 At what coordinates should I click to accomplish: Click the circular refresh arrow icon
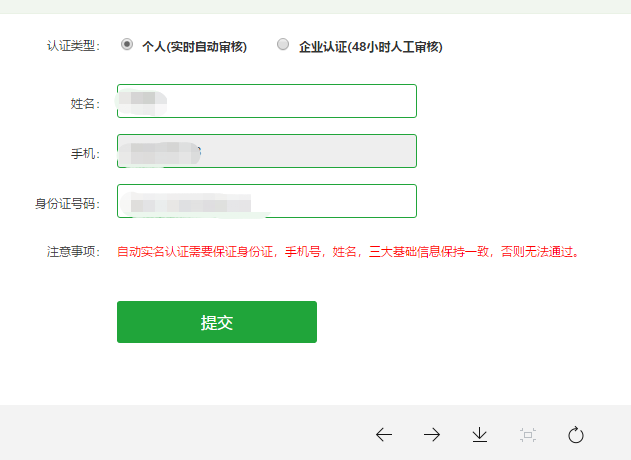click(x=575, y=435)
